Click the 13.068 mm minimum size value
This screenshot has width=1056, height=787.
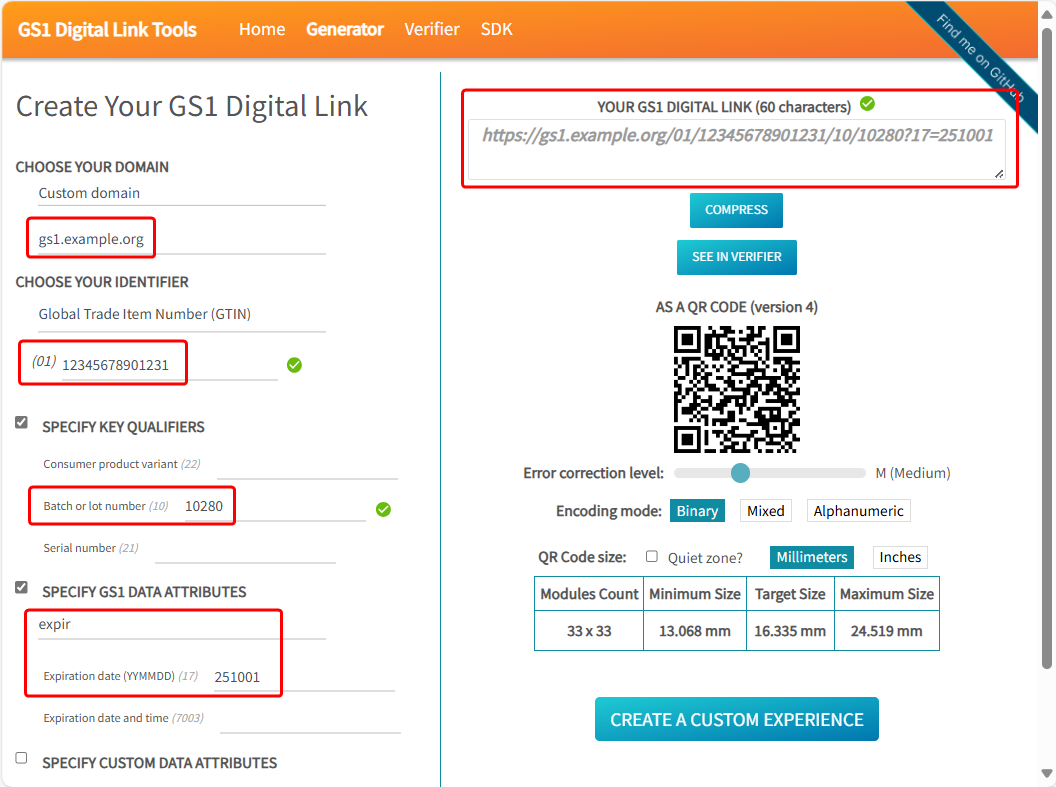694,631
